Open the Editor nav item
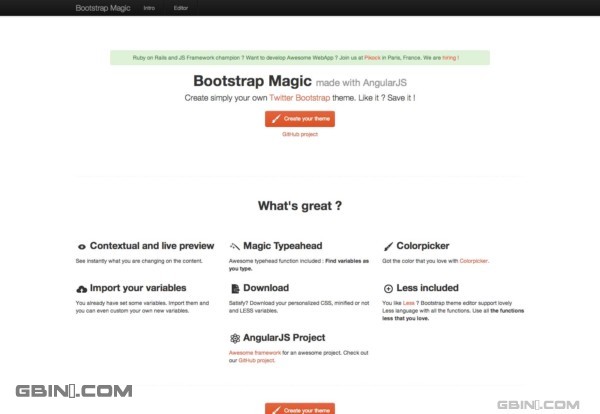This screenshot has height=414, width=600. pos(181,8)
